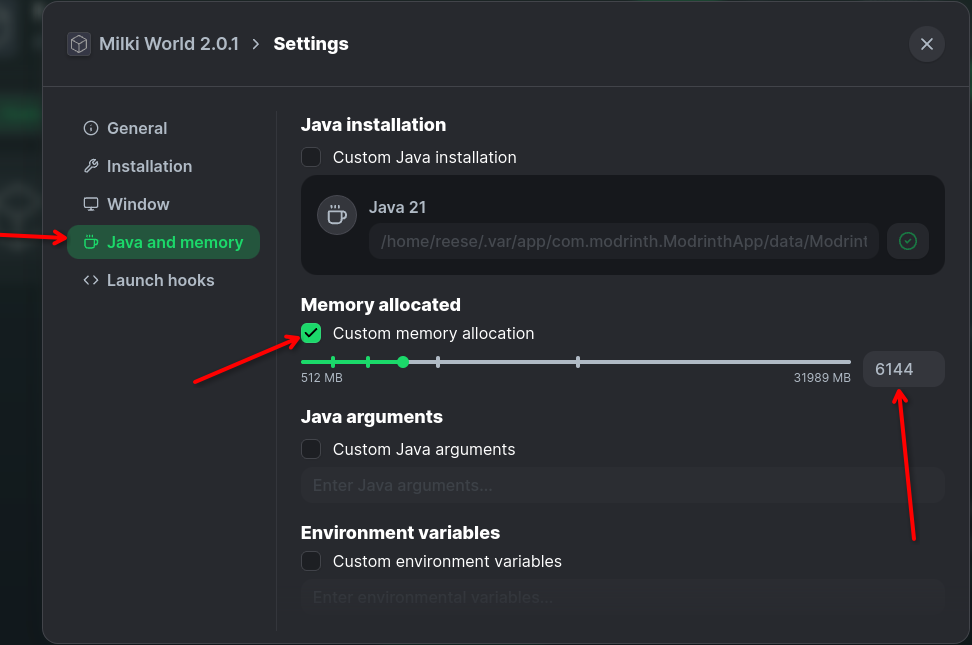Click the instance cube icon beside Milki World
This screenshot has height=645, width=972.
[x=79, y=44]
